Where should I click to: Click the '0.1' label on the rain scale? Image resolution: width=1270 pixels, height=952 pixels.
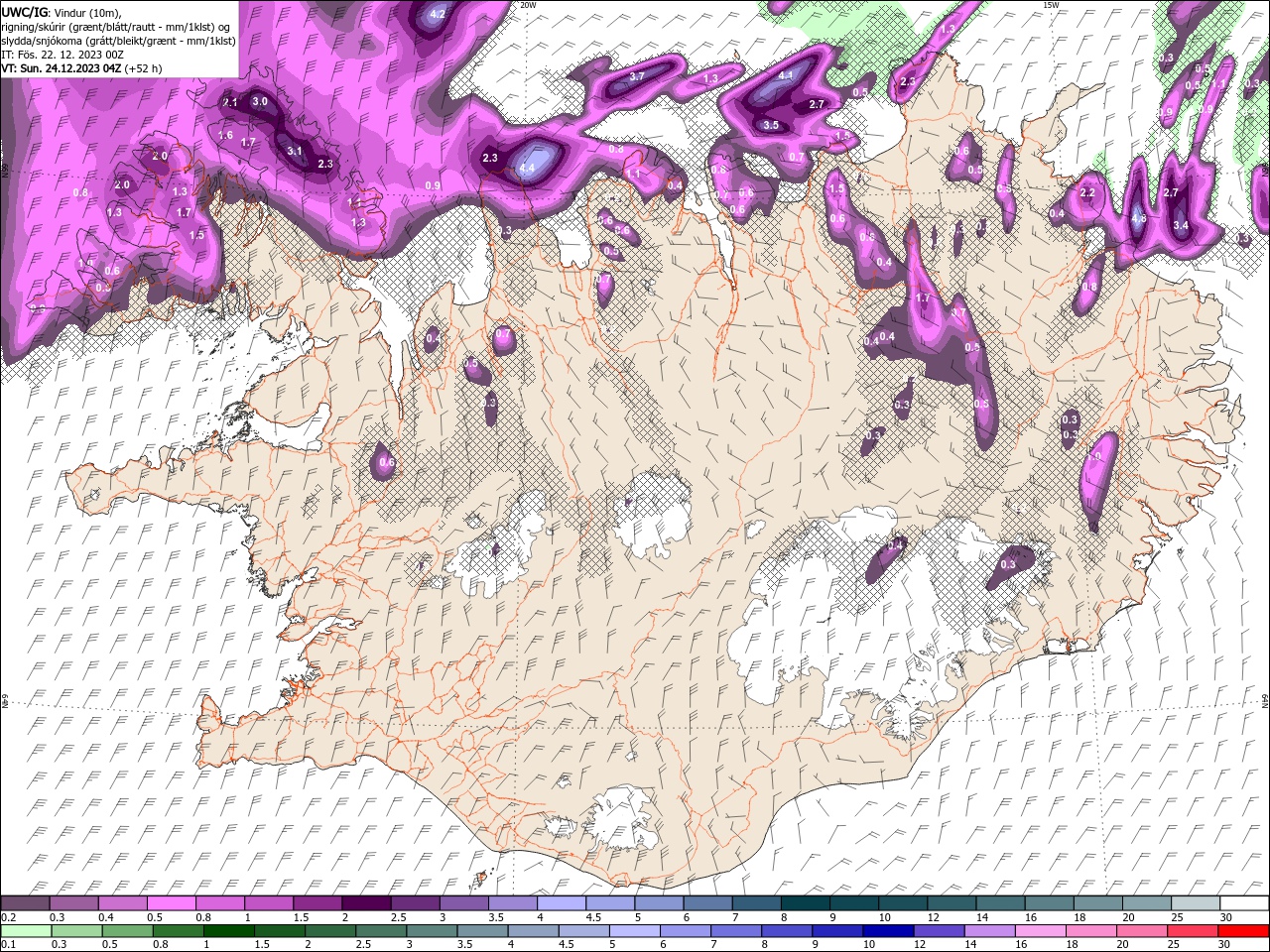[9, 945]
